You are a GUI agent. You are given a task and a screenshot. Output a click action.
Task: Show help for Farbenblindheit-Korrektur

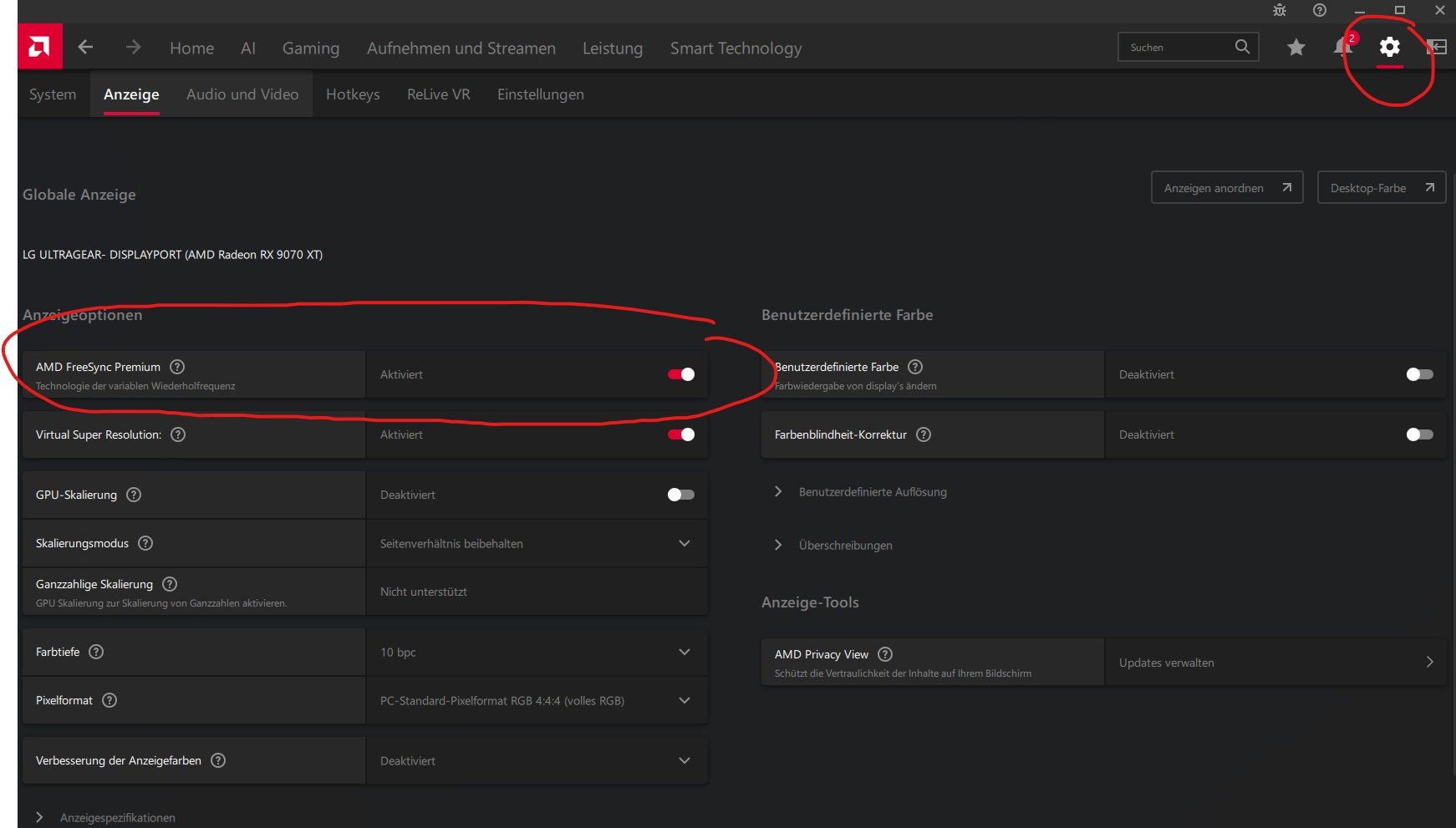click(x=924, y=434)
